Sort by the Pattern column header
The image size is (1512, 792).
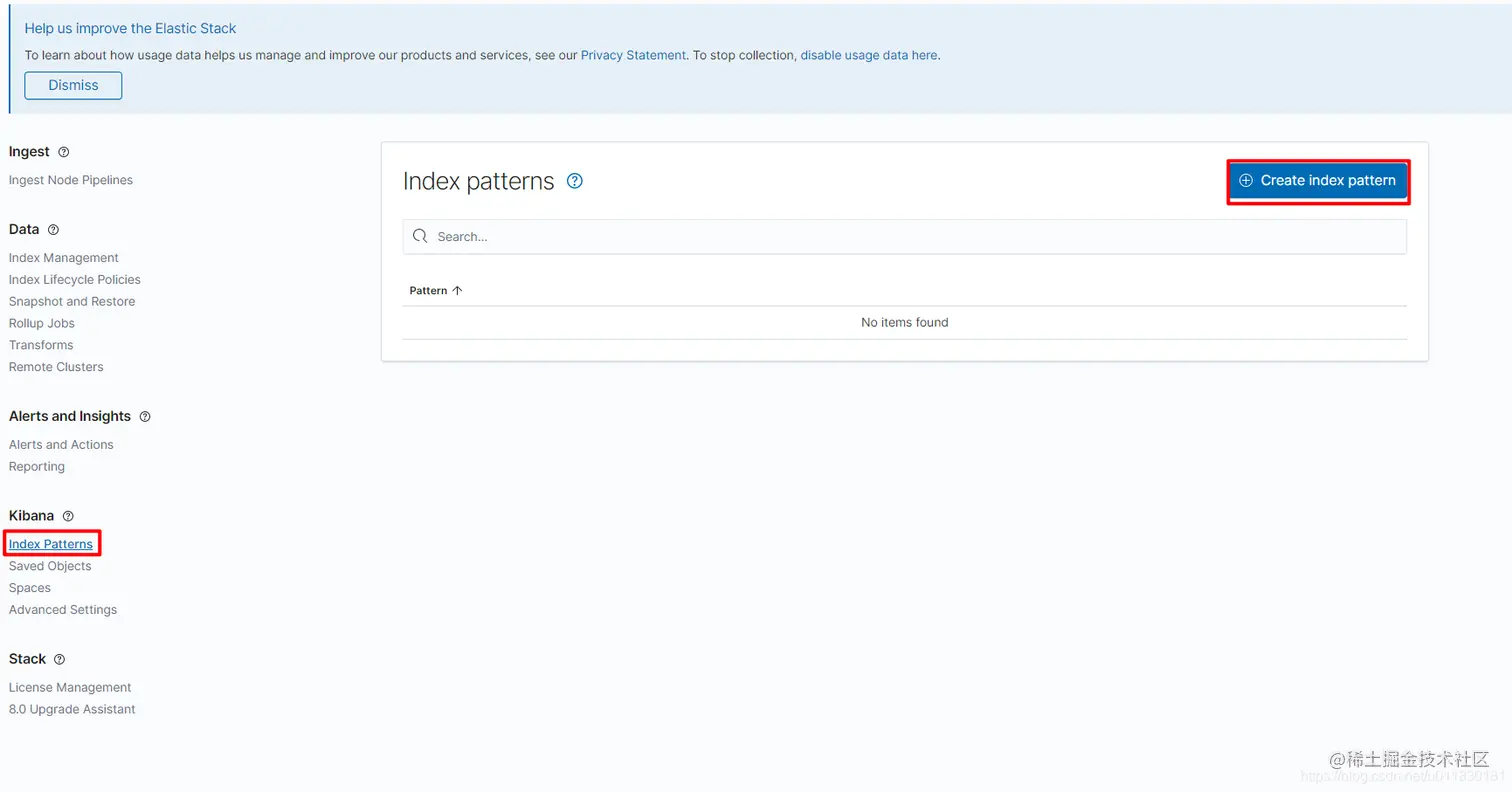click(x=436, y=290)
